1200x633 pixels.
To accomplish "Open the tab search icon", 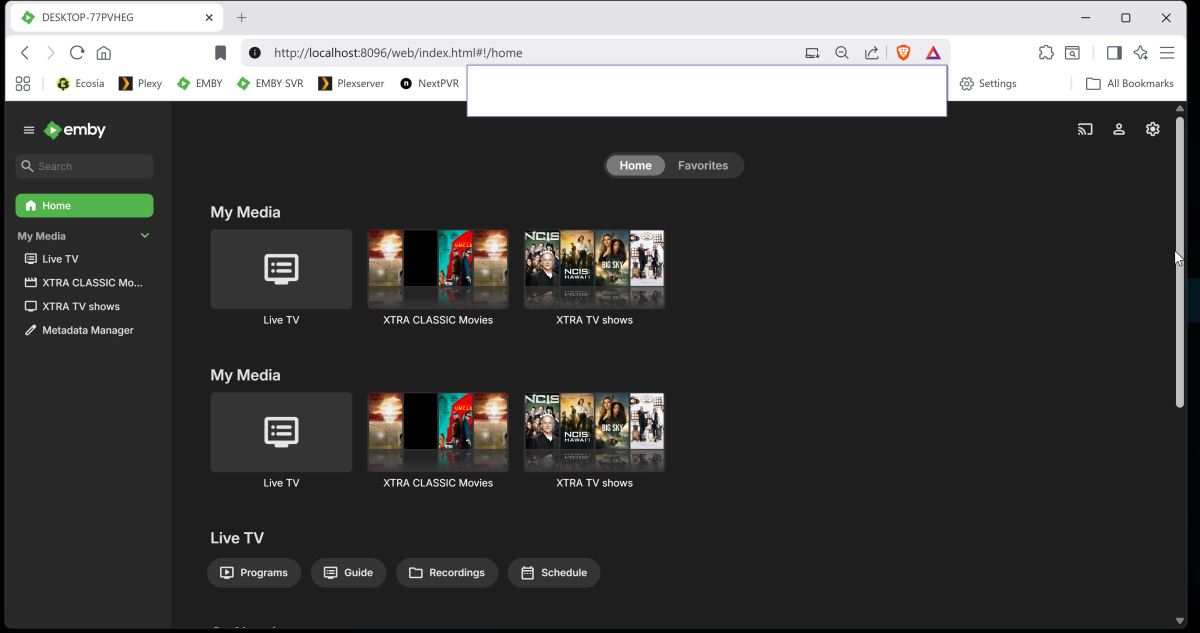I will (x=1072, y=53).
